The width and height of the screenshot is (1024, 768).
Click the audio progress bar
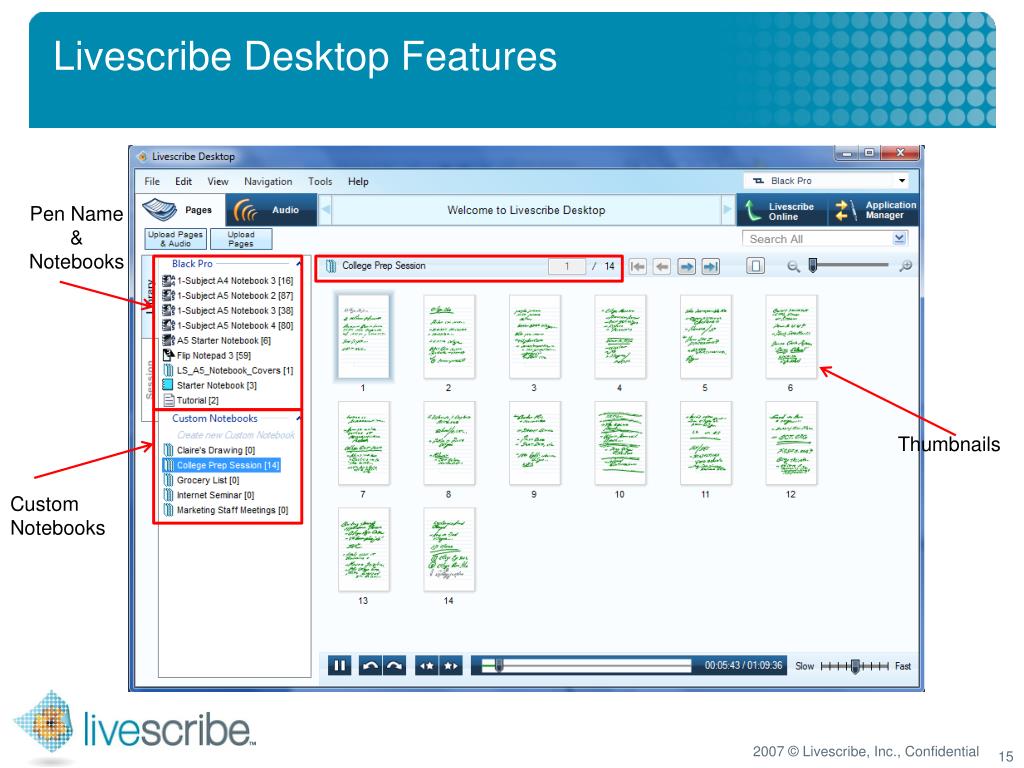coord(586,666)
